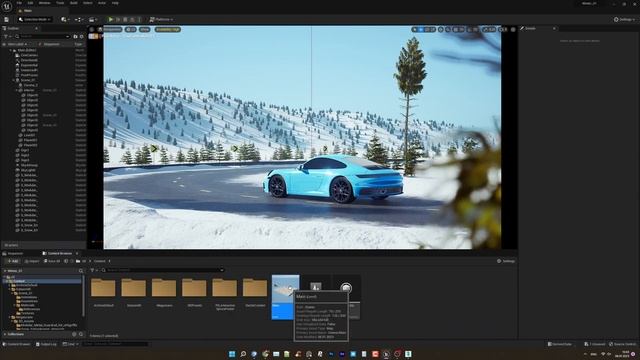Open the Output Log from the status bar
Screen dimensions: 640x360
(47, 344)
